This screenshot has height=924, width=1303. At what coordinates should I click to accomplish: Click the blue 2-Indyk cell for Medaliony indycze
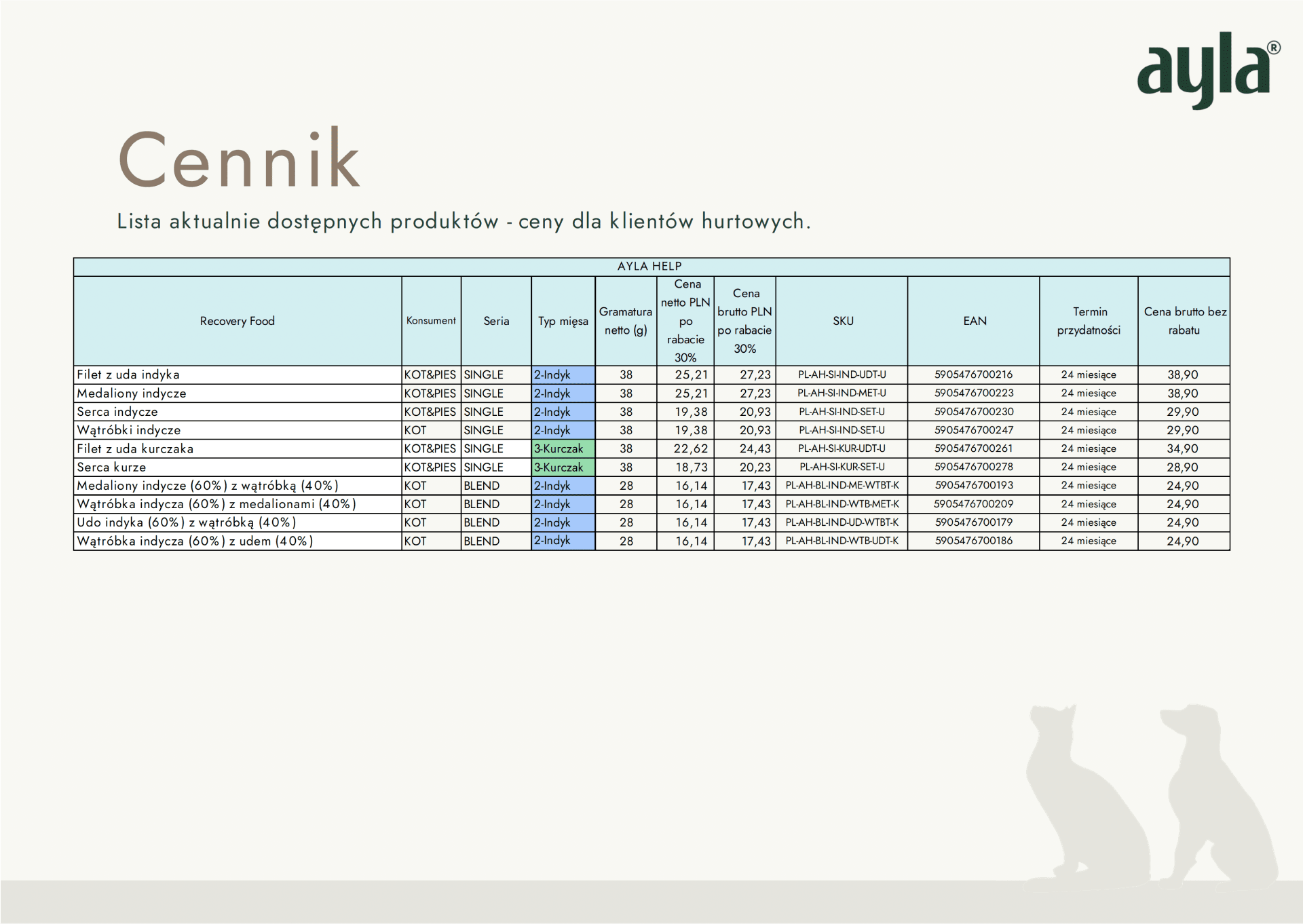point(562,393)
